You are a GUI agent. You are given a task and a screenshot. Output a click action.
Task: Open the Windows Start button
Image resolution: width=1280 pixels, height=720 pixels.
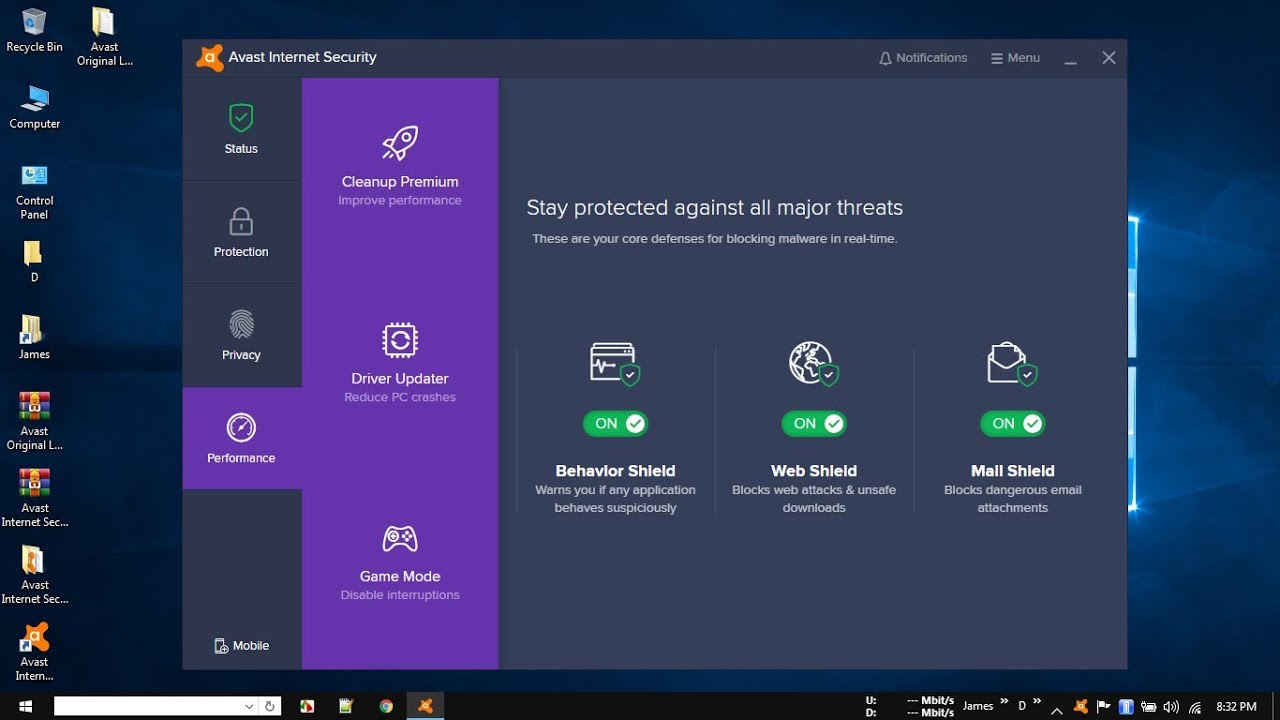[26, 706]
